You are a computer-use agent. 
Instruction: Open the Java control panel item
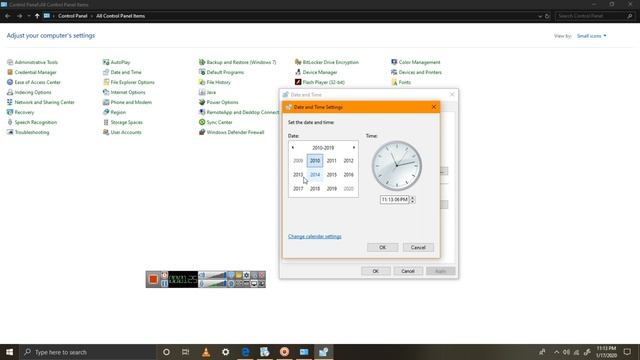pos(207,92)
